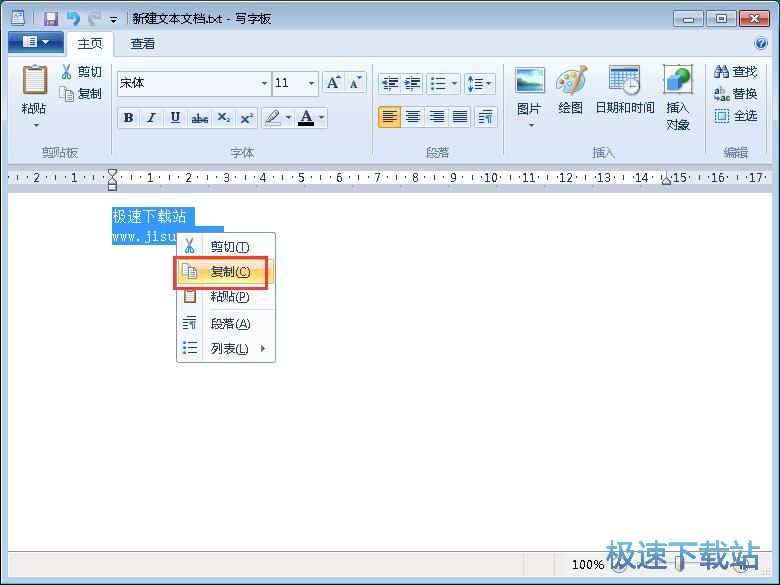The width and height of the screenshot is (780, 585).
Task: Click the Redo arrow in title bar
Action: 95,19
